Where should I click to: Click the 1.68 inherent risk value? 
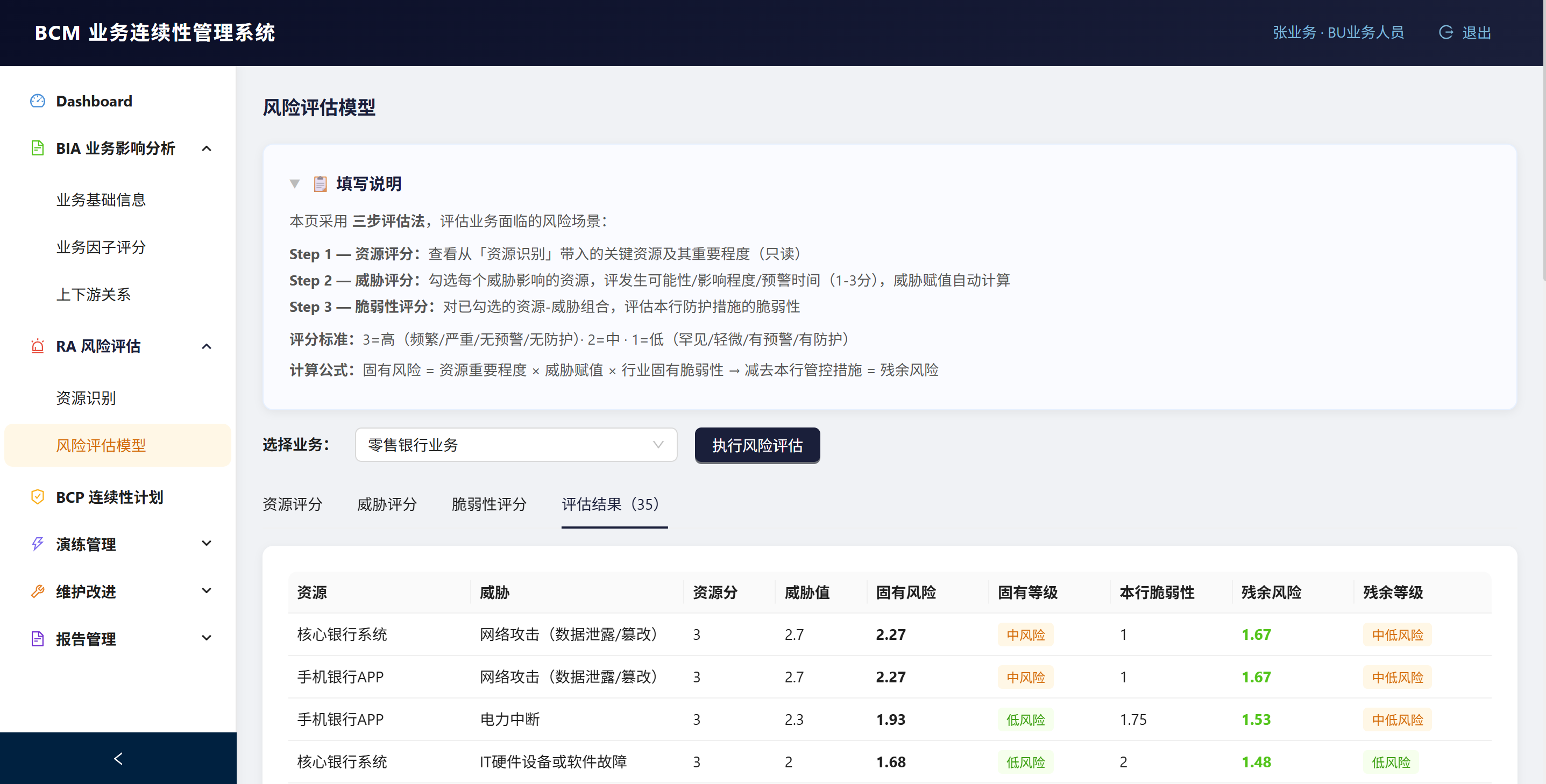point(891,762)
